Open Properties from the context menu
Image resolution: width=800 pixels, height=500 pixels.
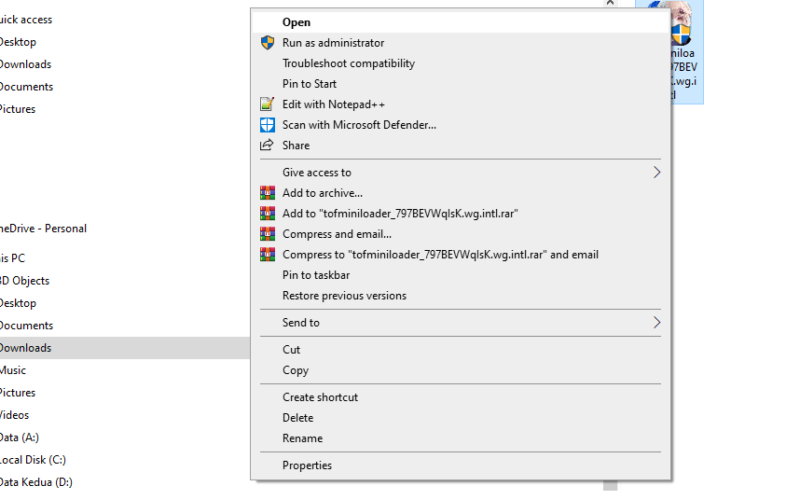tap(460, 465)
